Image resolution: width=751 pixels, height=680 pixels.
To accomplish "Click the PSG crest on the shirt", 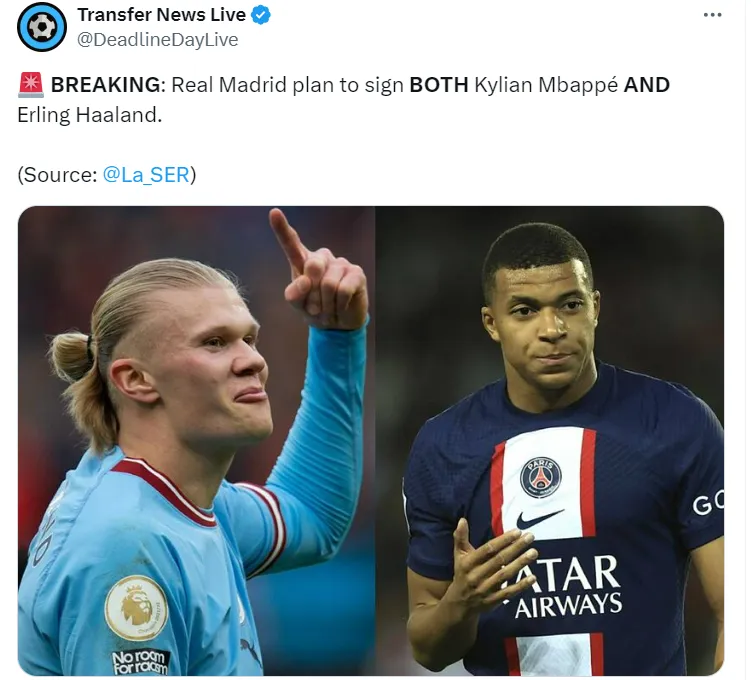I will pyautogui.click(x=541, y=477).
